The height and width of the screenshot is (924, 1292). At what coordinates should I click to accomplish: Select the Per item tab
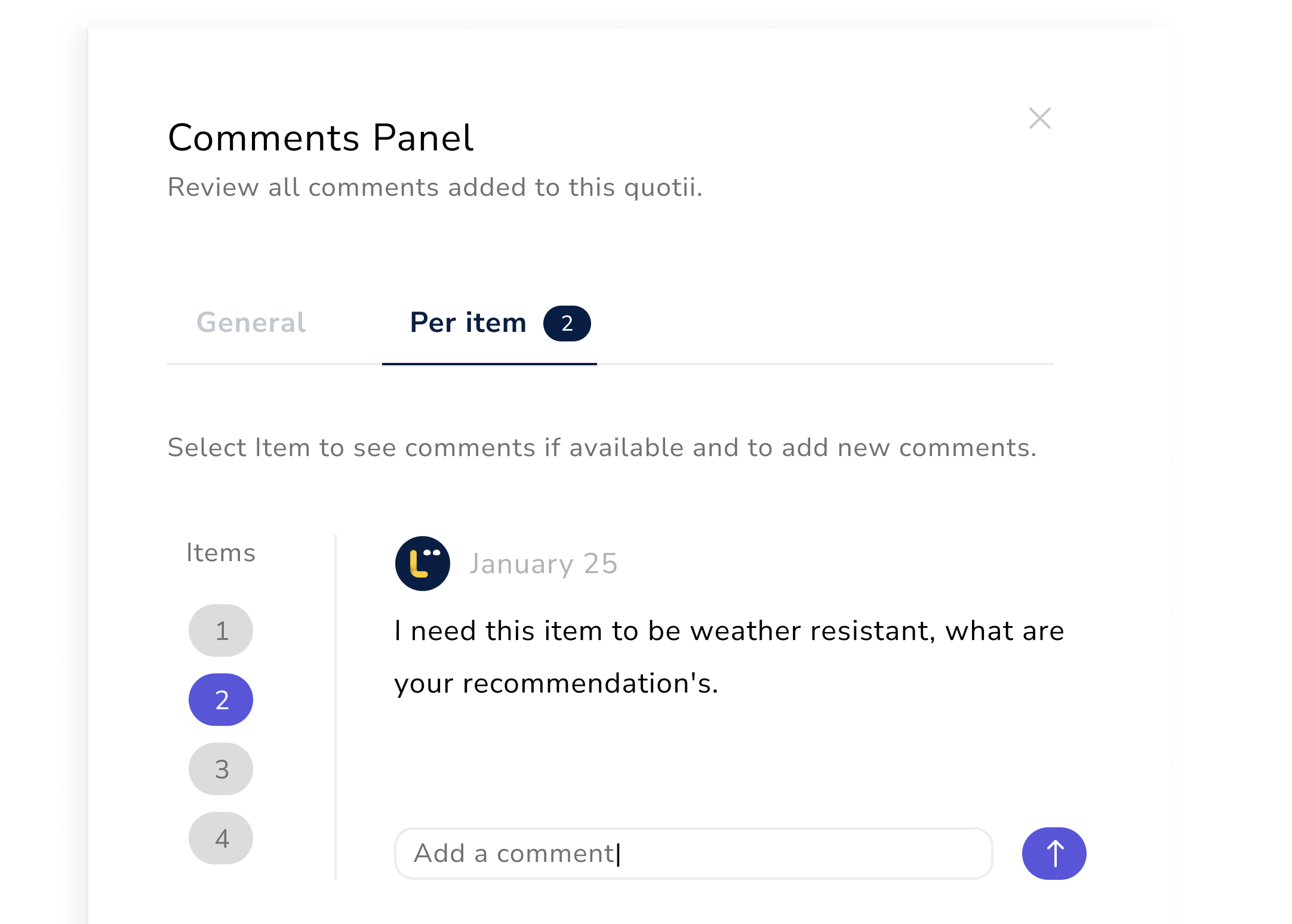[x=468, y=322]
